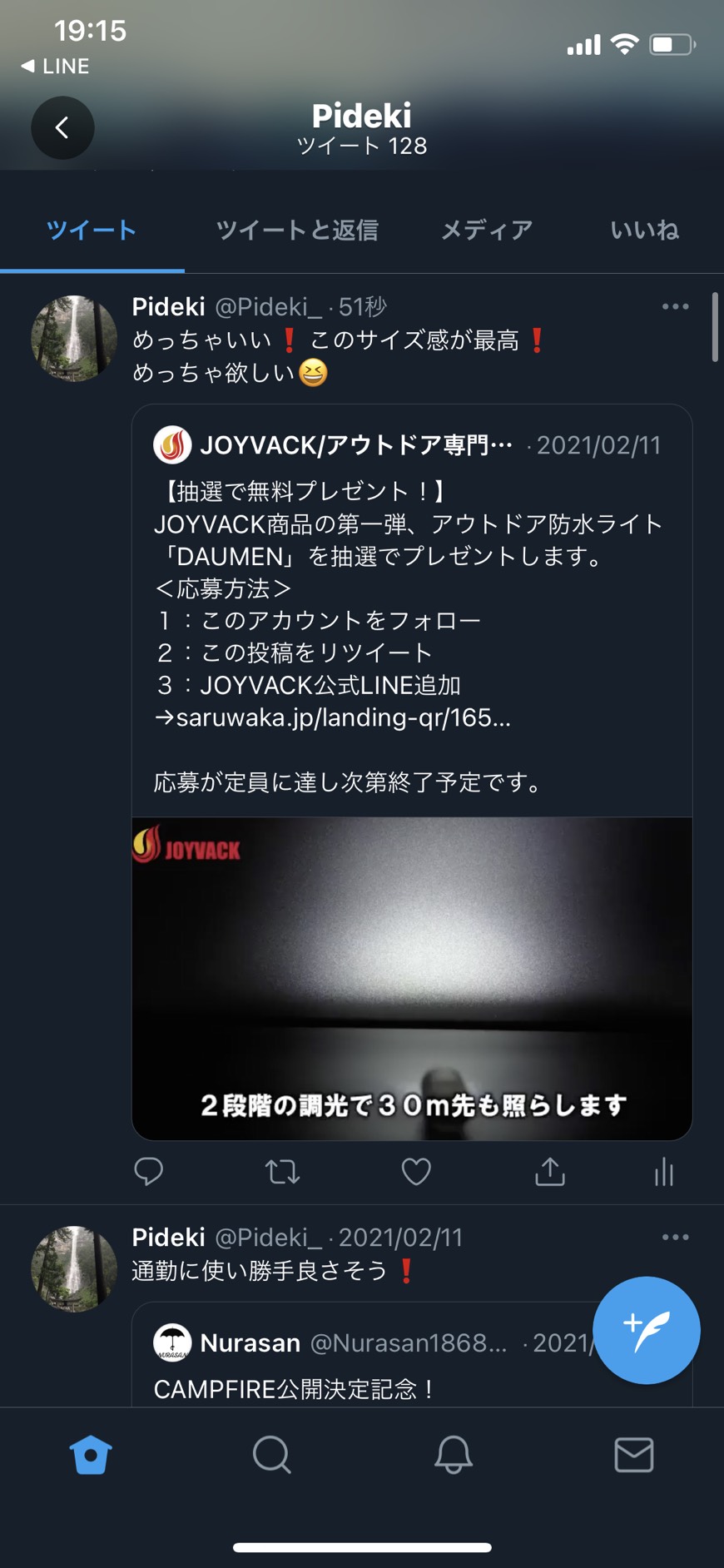Return to LINE app from status bar
724x1568 pixels.
pyautogui.click(x=55, y=66)
